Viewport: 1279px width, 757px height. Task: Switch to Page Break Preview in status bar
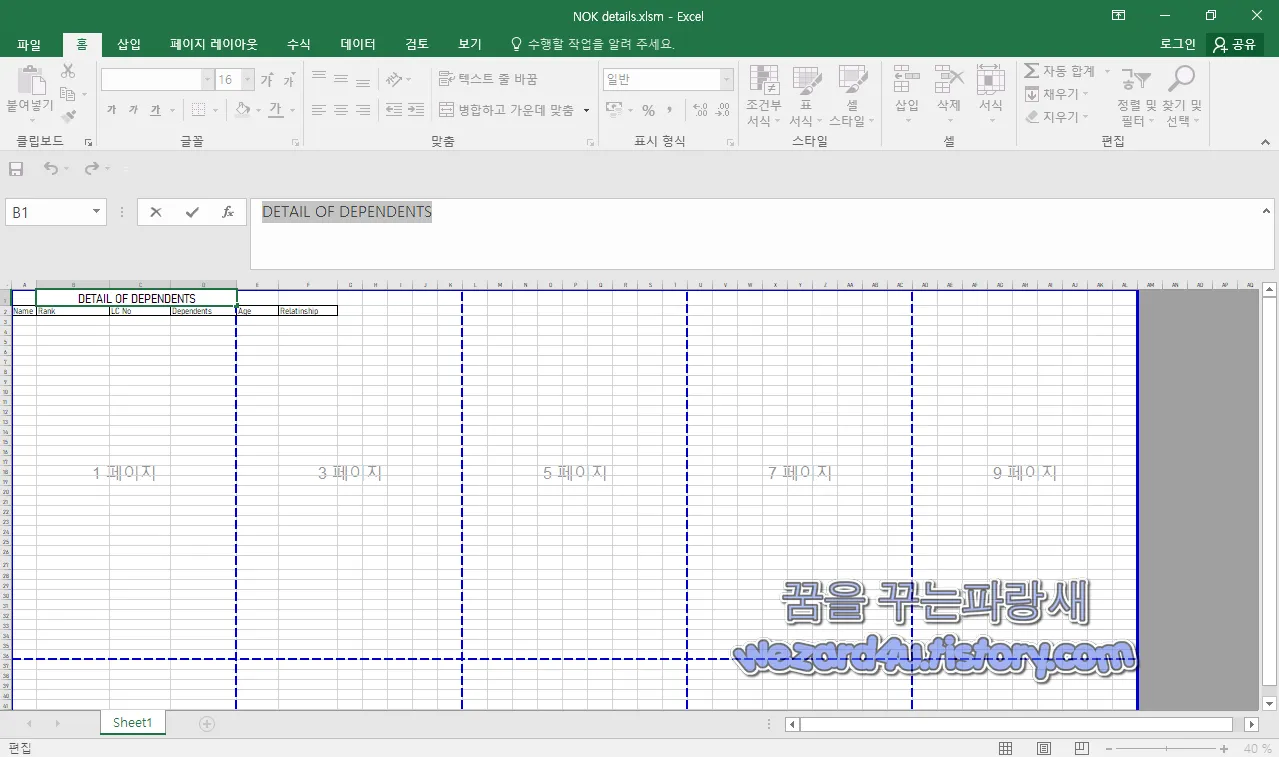coord(1082,749)
